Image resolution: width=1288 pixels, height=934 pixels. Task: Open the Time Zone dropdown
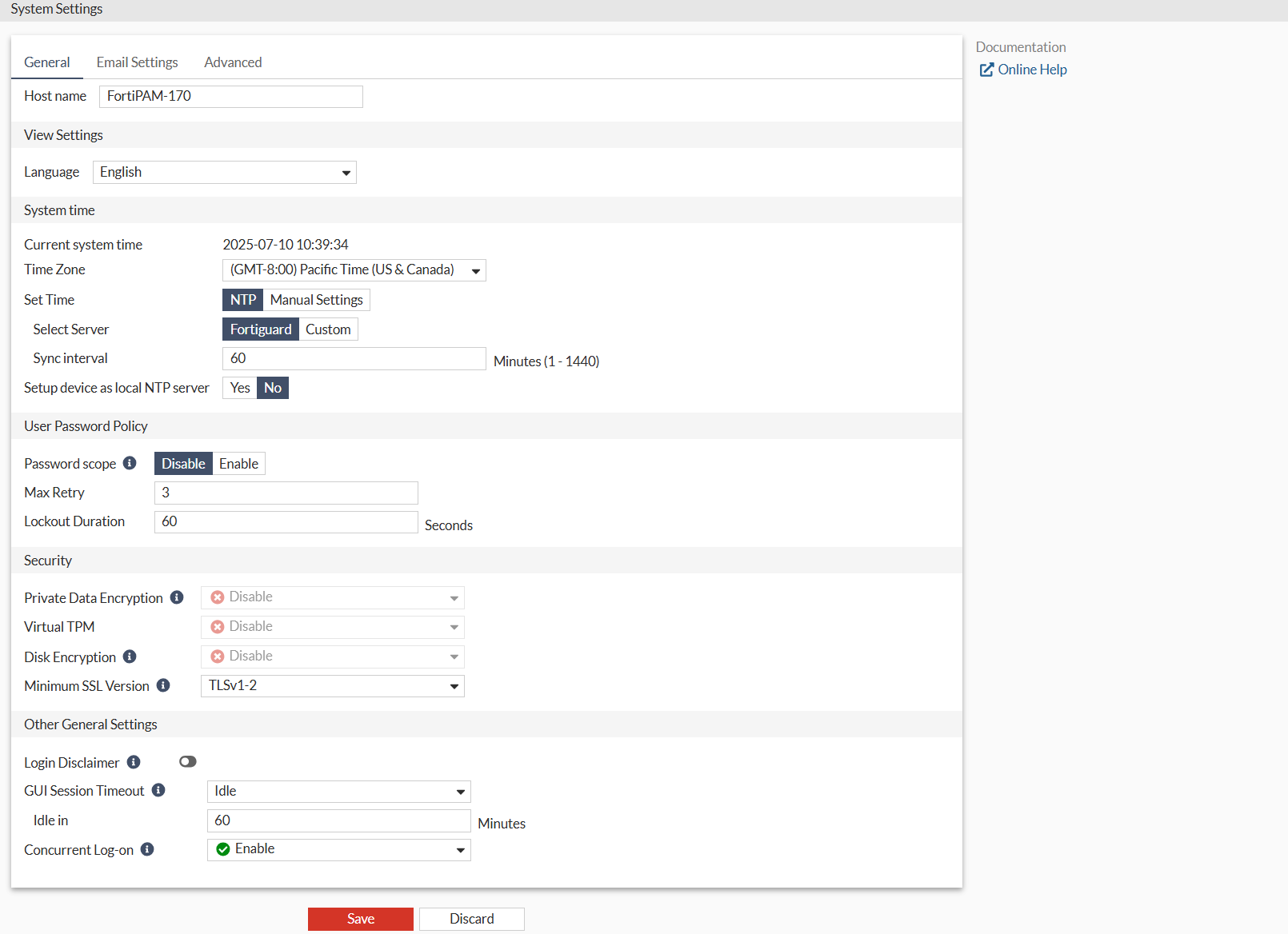point(354,269)
